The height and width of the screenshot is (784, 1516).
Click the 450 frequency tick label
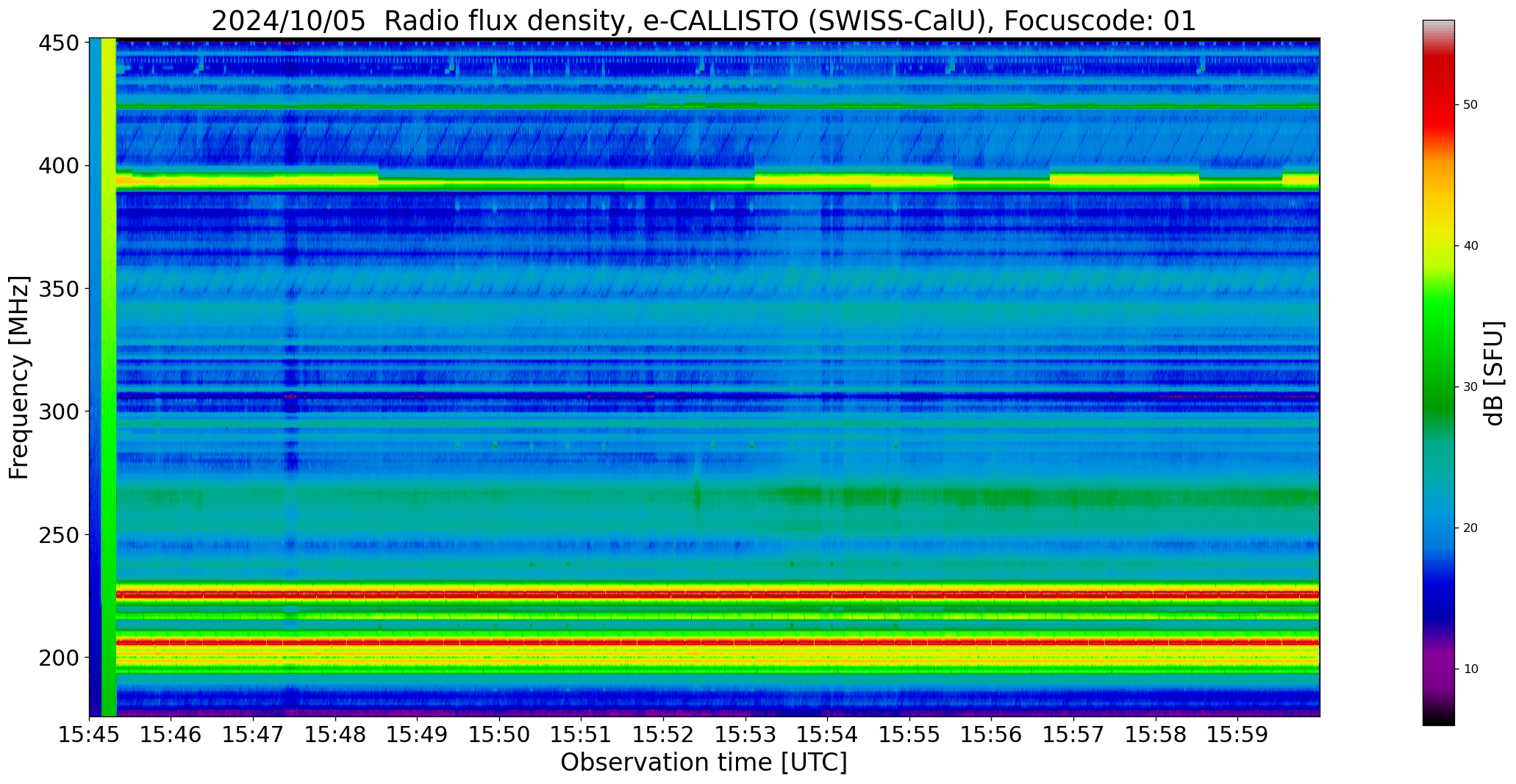(x=59, y=44)
